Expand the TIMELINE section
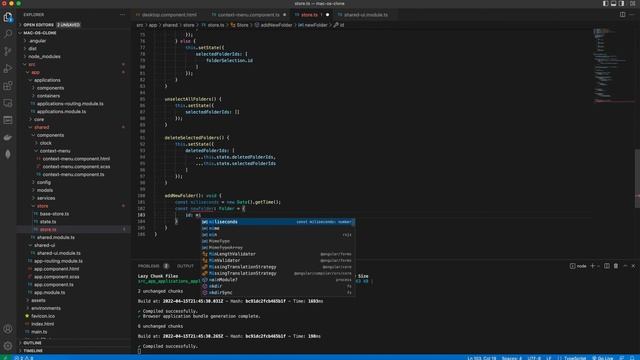640x360 pixels. [x=73, y=351]
